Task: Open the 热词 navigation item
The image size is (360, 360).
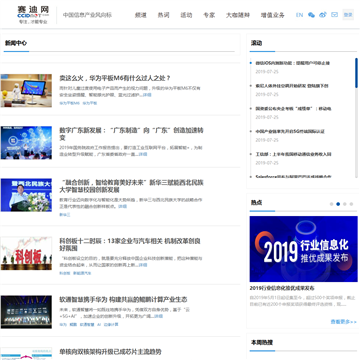Action: [x=163, y=15]
